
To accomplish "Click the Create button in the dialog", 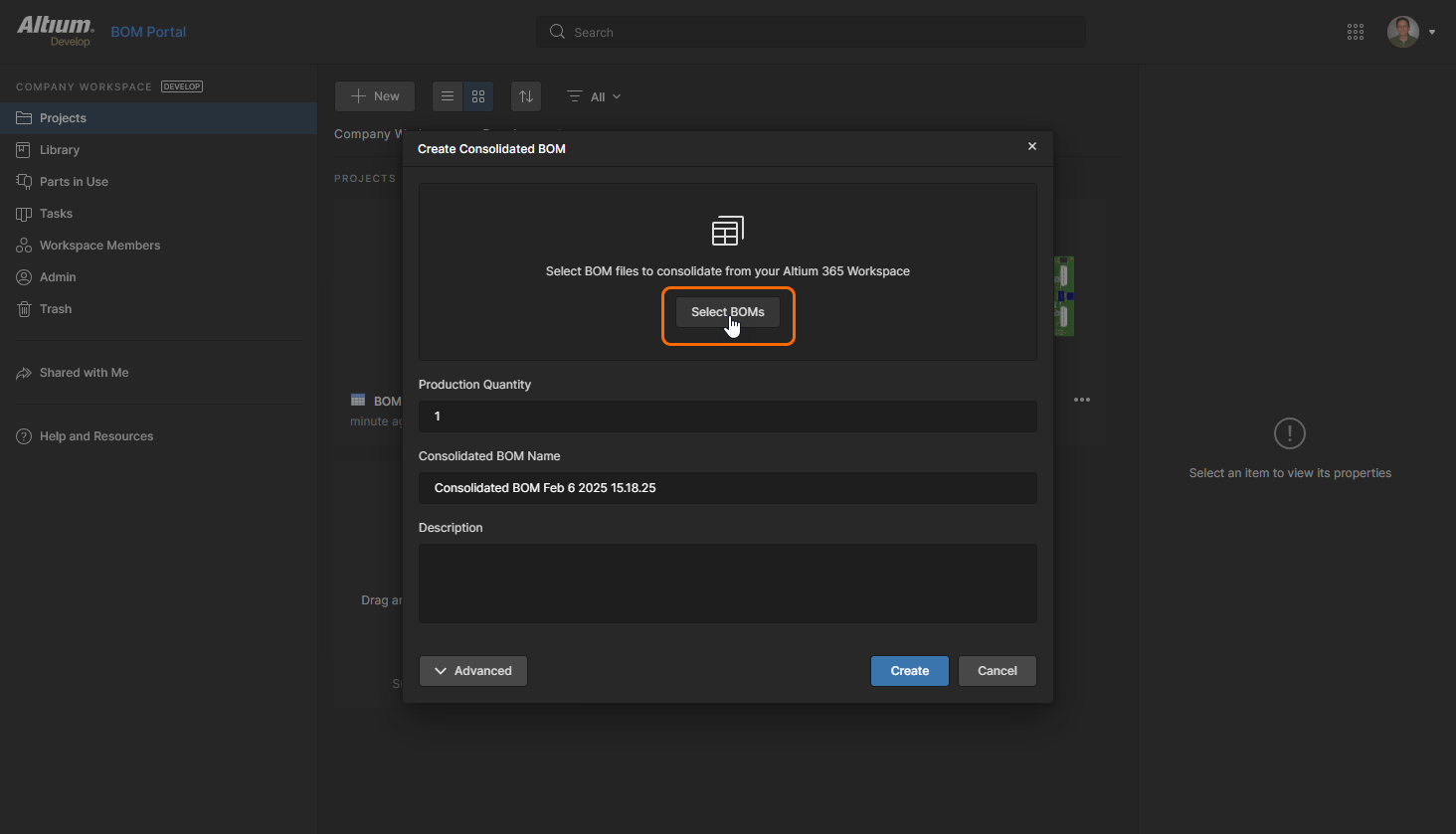I will tap(910, 671).
